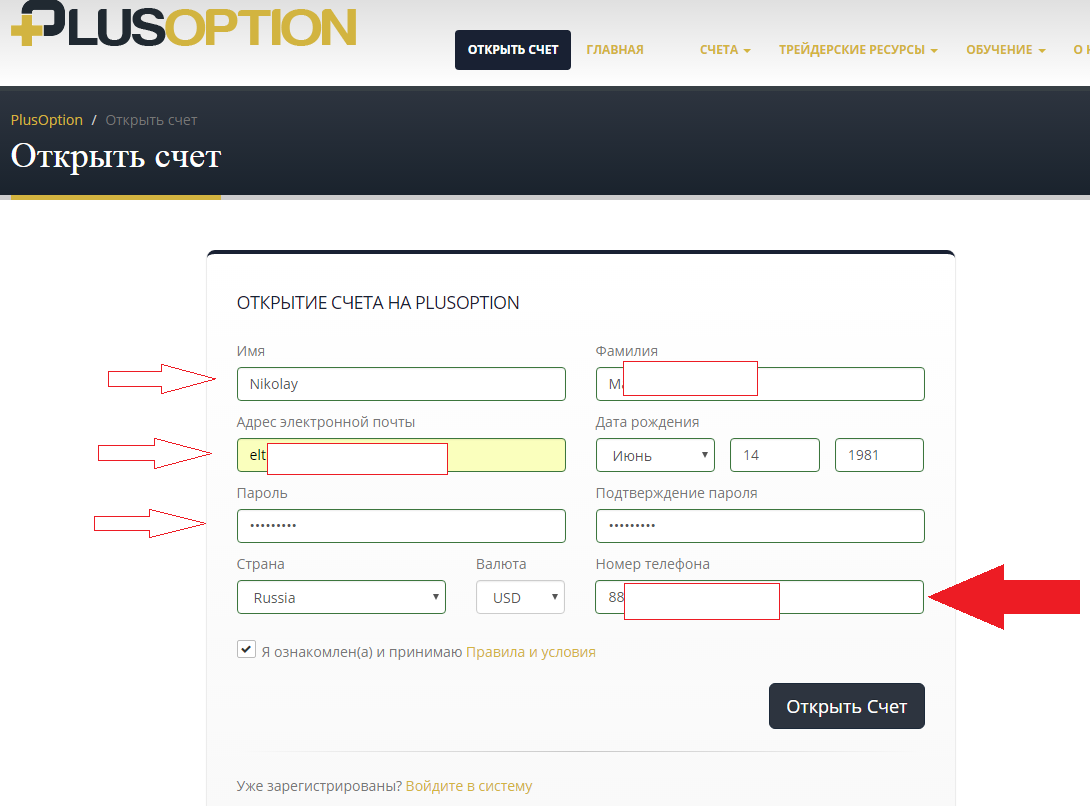Focus the Пароль password field
1090x806 pixels.
[401, 526]
